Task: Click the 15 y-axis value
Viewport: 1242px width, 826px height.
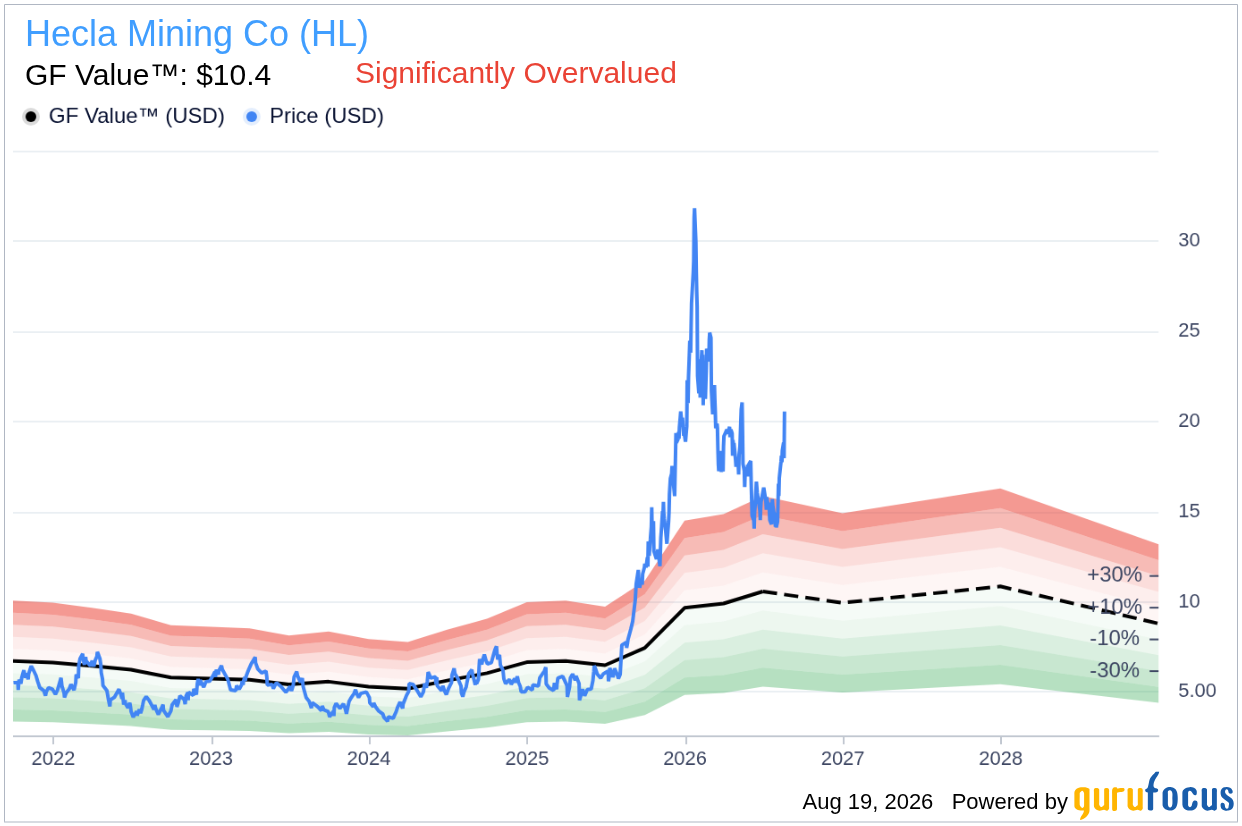Action: tap(1189, 511)
